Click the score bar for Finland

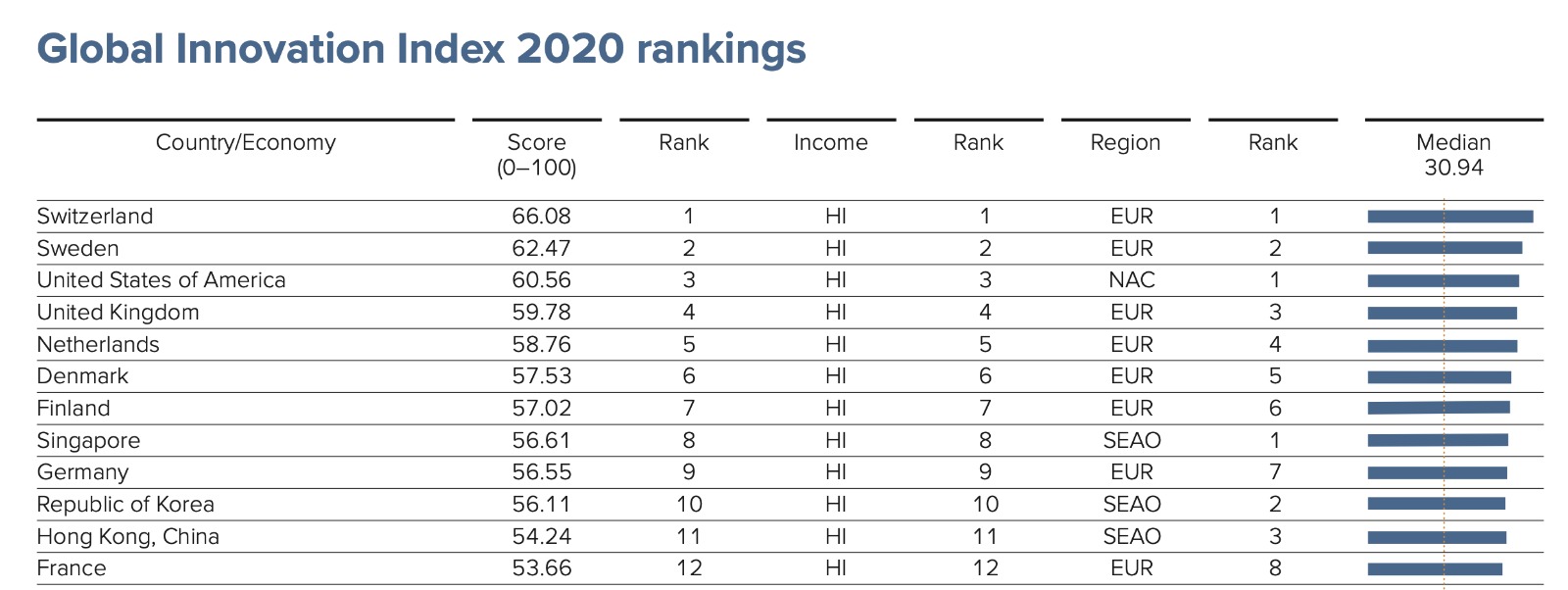1438,408
